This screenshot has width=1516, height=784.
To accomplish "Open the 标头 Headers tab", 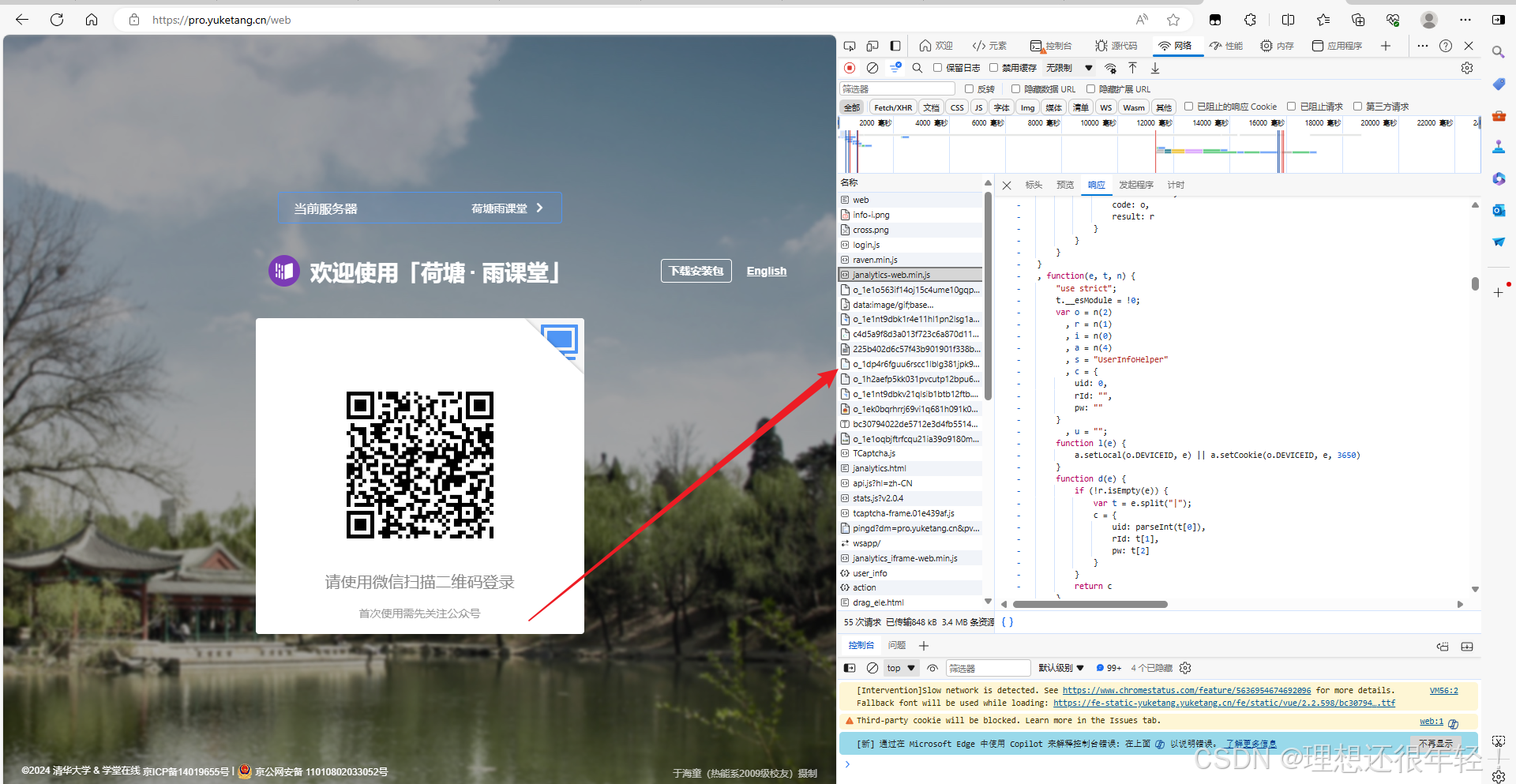I will coord(1034,186).
